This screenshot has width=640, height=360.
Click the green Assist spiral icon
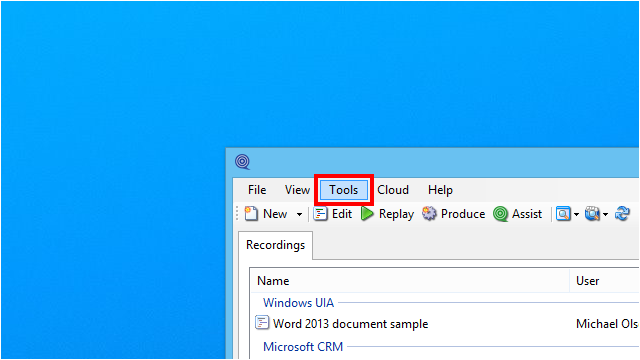(x=500, y=213)
